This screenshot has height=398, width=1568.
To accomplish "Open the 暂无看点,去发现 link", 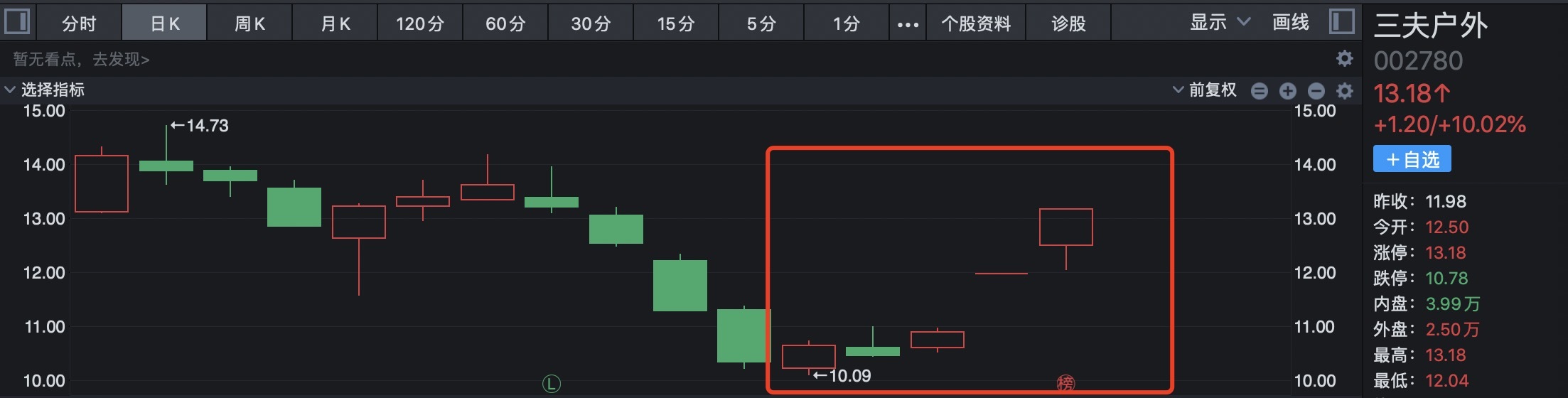I will point(81,59).
